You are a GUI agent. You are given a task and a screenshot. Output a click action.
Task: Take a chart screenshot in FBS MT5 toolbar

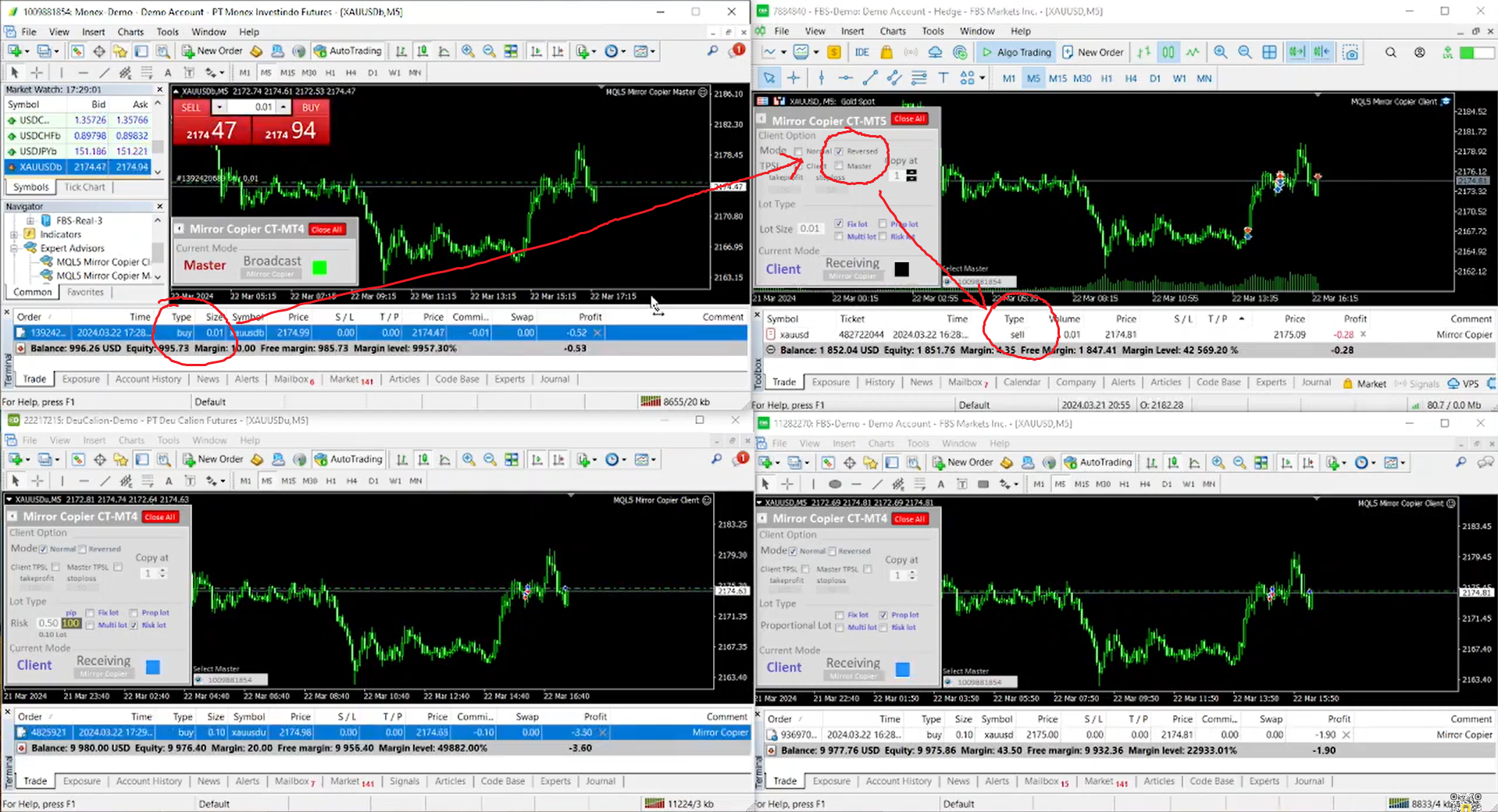point(1350,52)
